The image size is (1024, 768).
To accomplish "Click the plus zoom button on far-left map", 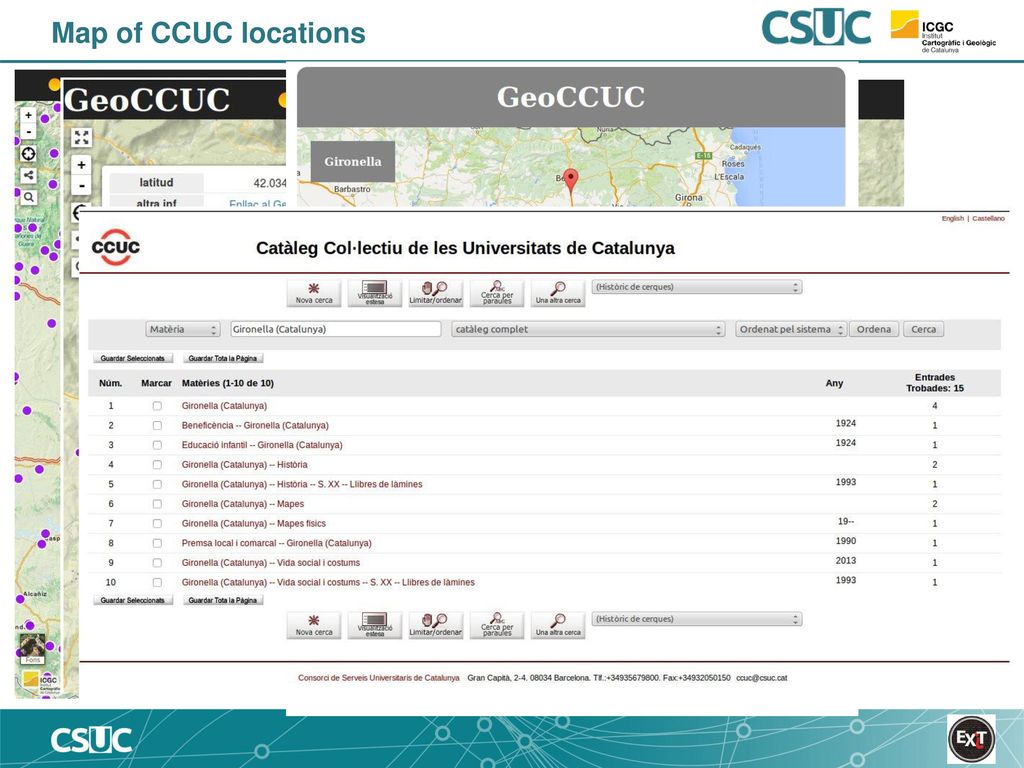I will (x=29, y=115).
